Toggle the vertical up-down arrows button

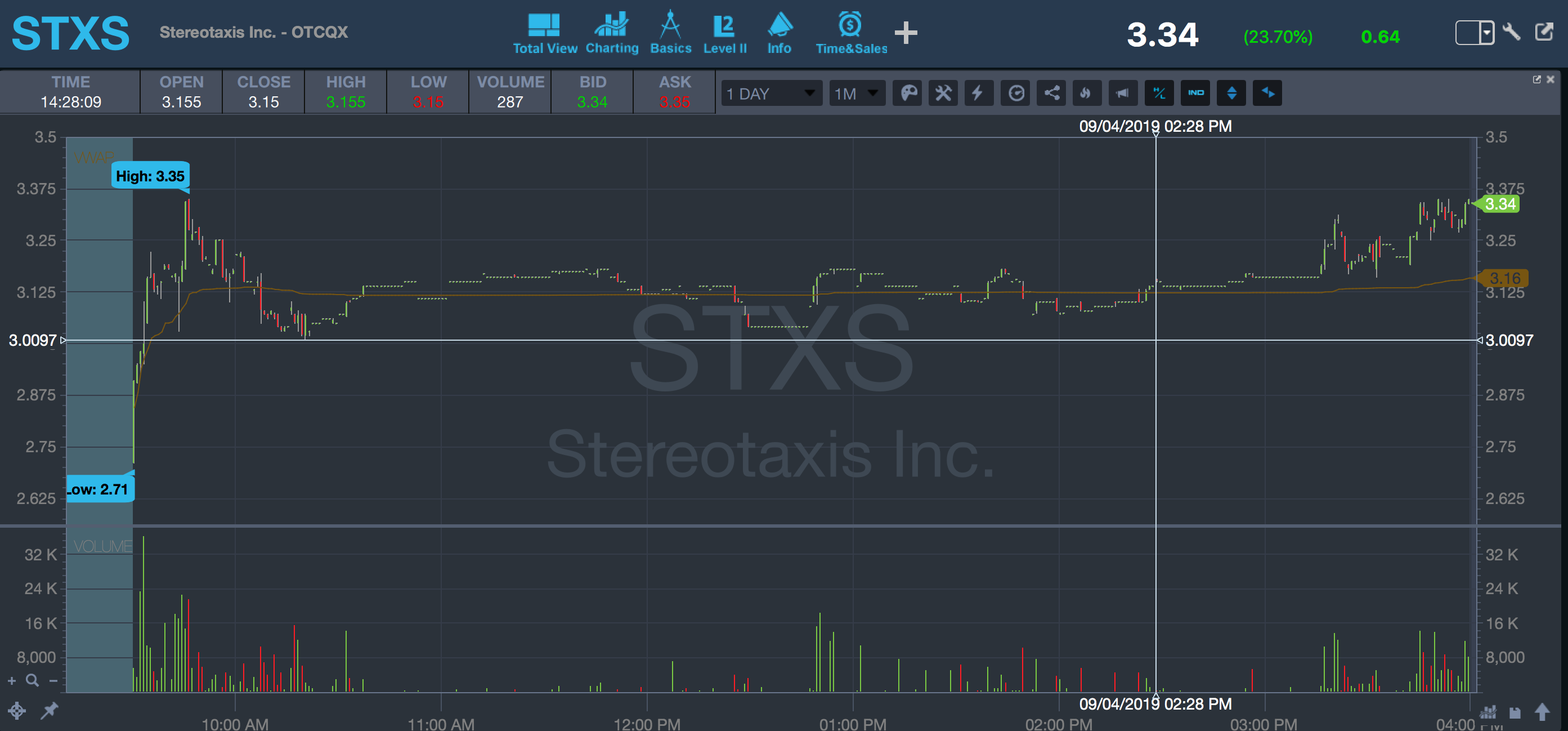pyautogui.click(x=1231, y=93)
